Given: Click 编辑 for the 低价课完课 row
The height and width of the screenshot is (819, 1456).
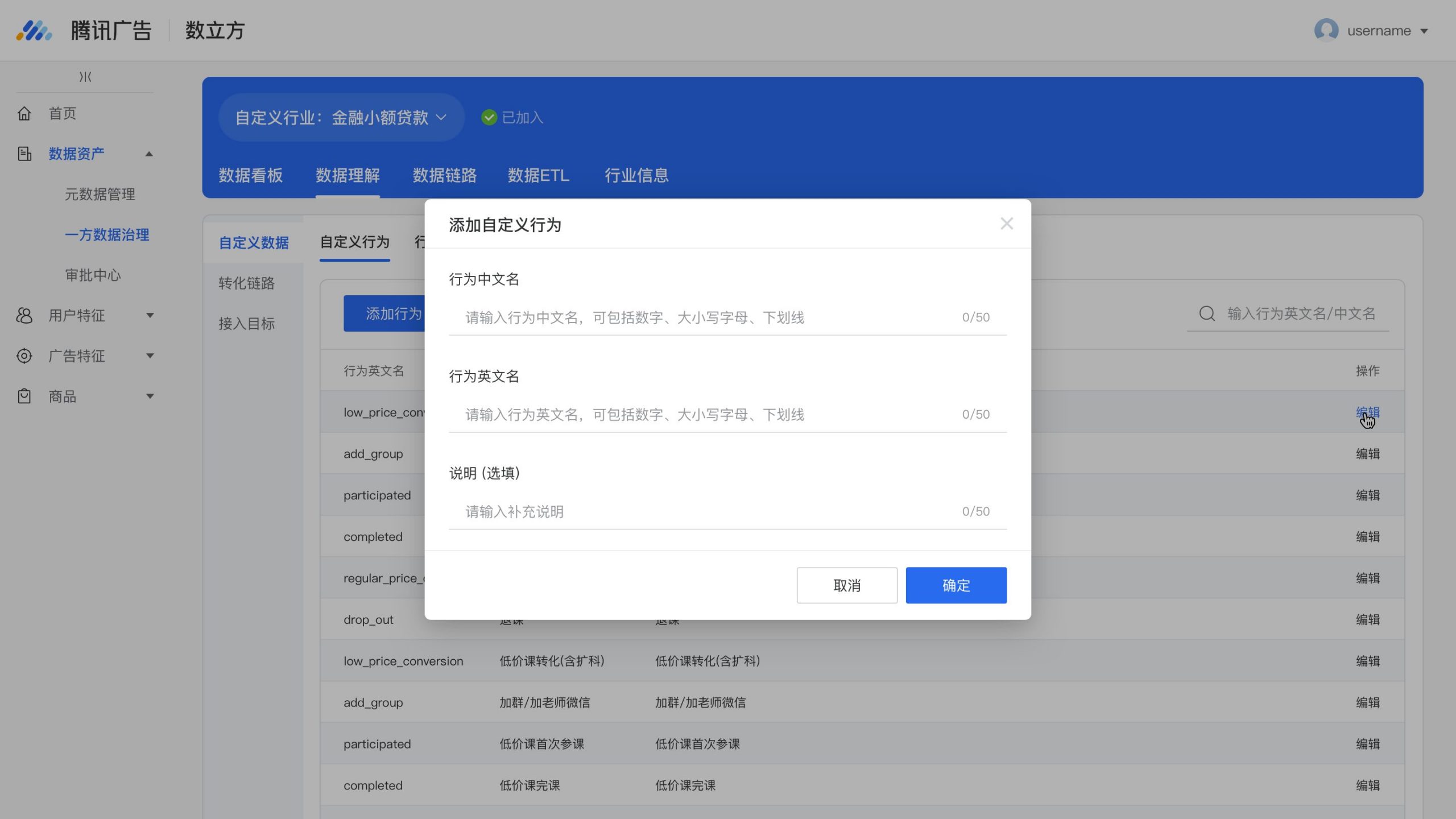Looking at the screenshot, I should tap(1367, 786).
